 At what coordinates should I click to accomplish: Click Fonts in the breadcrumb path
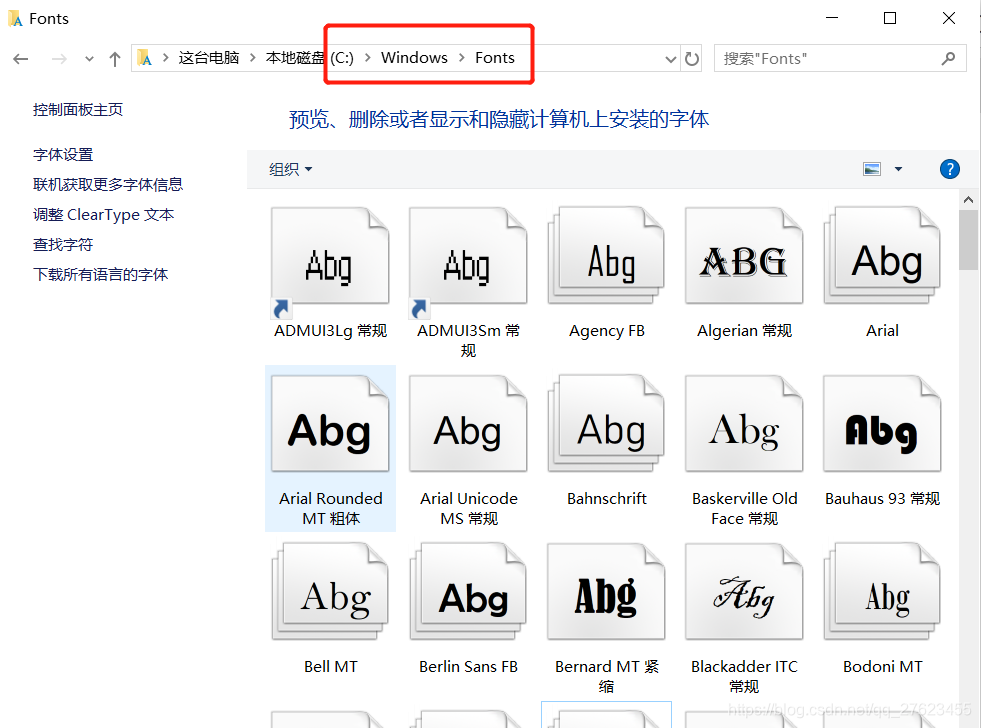pyautogui.click(x=495, y=58)
